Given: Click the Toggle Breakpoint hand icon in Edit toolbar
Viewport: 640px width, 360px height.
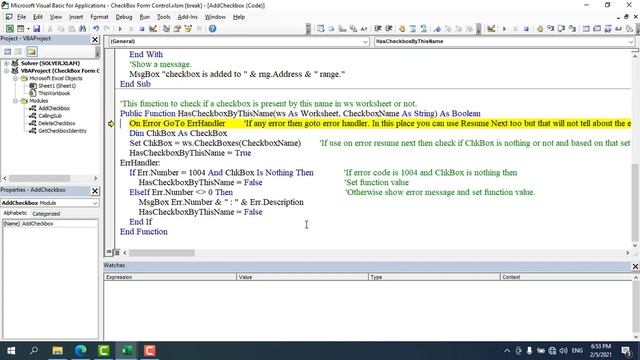Looking at the screenshot, I should click(x=402, y=29).
